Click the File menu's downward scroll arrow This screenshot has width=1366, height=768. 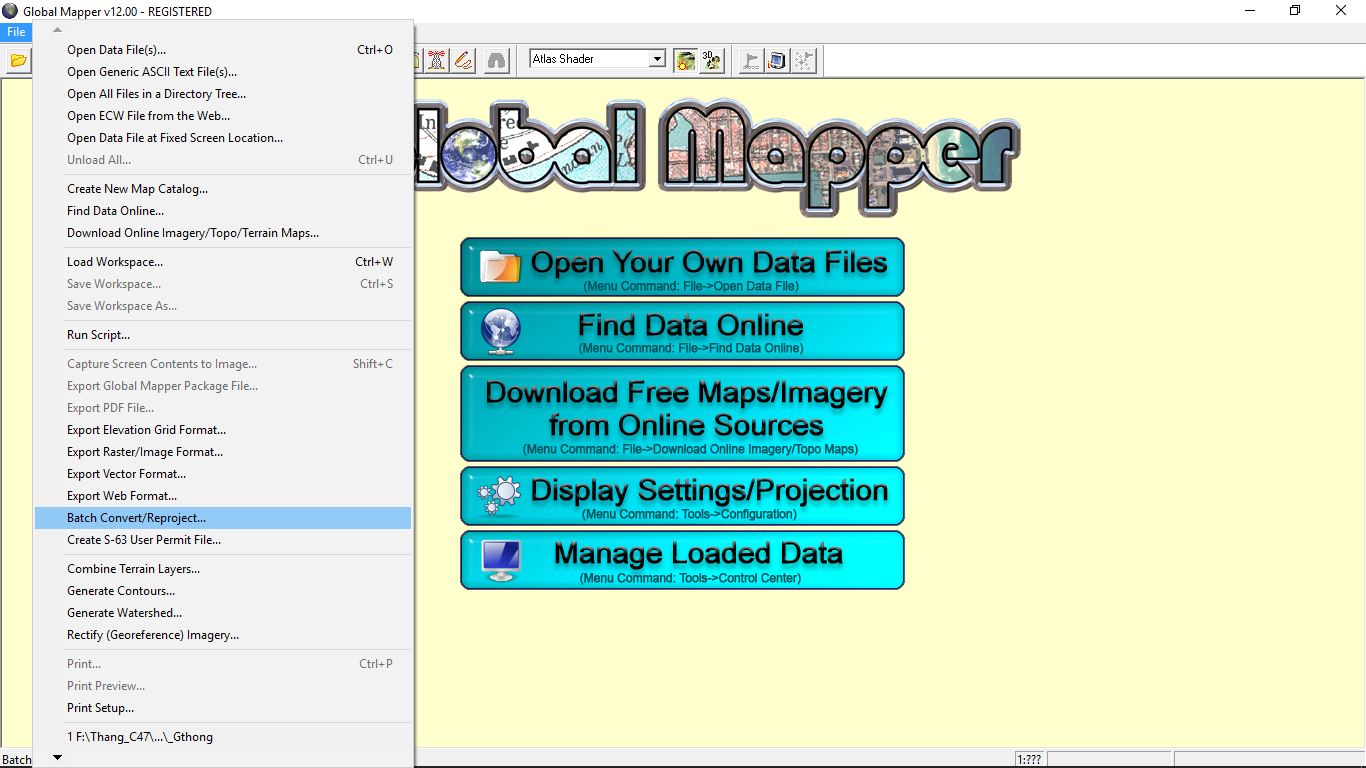click(x=57, y=758)
